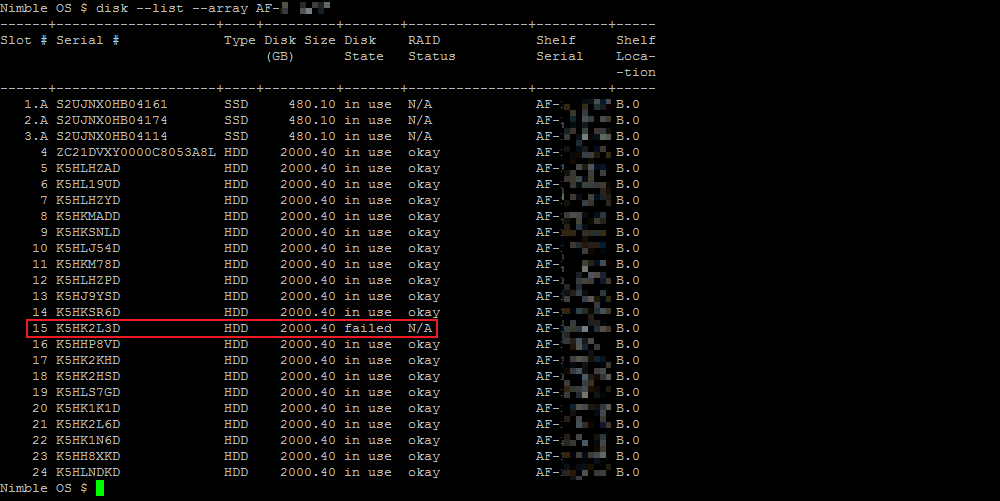The width and height of the screenshot is (1000, 501).
Task: Click 'okay' status in K5HKMADD row
Action: click(424, 216)
